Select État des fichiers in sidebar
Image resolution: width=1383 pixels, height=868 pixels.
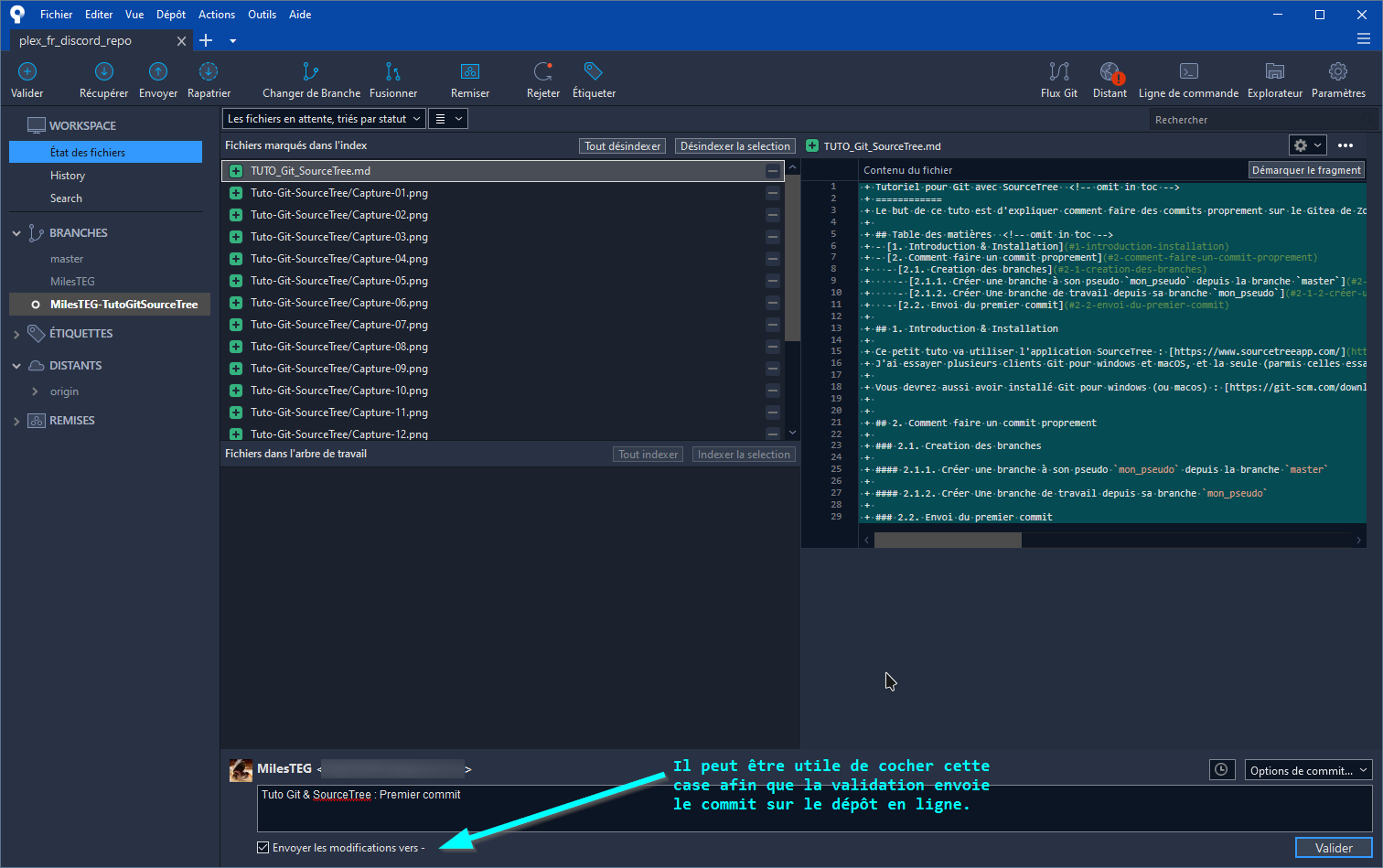tap(105, 153)
